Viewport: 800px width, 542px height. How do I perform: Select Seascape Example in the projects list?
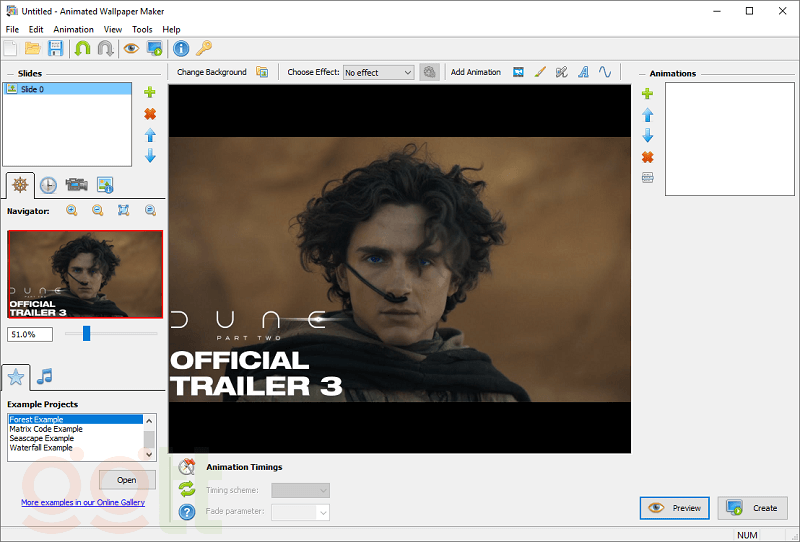[x=42, y=438]
